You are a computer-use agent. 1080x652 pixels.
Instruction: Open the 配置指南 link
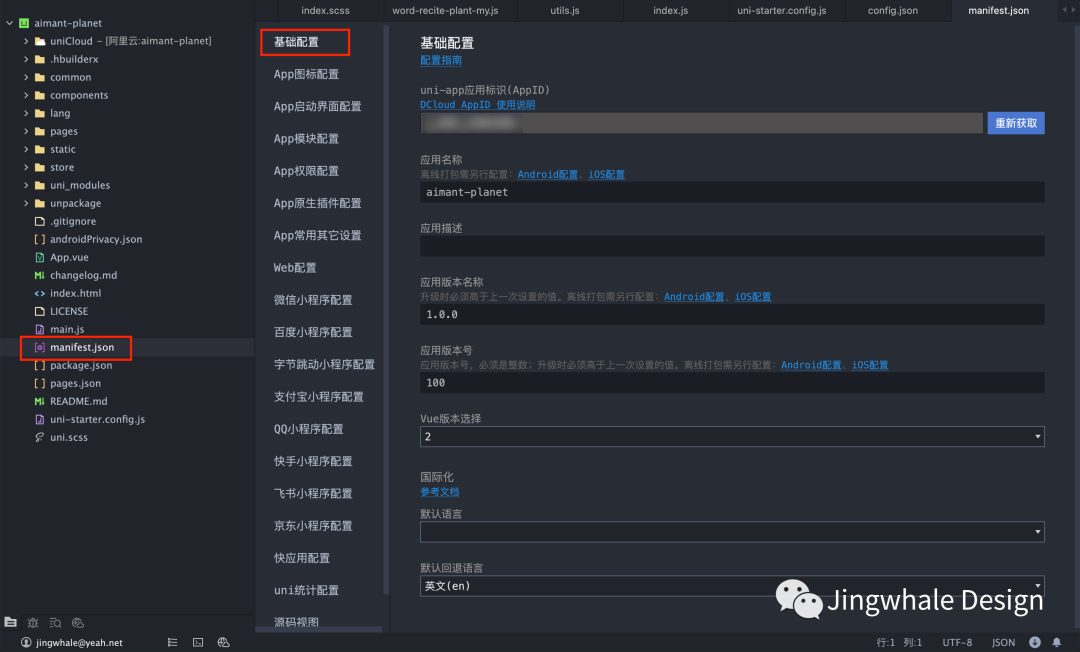[x=440, y=60]
